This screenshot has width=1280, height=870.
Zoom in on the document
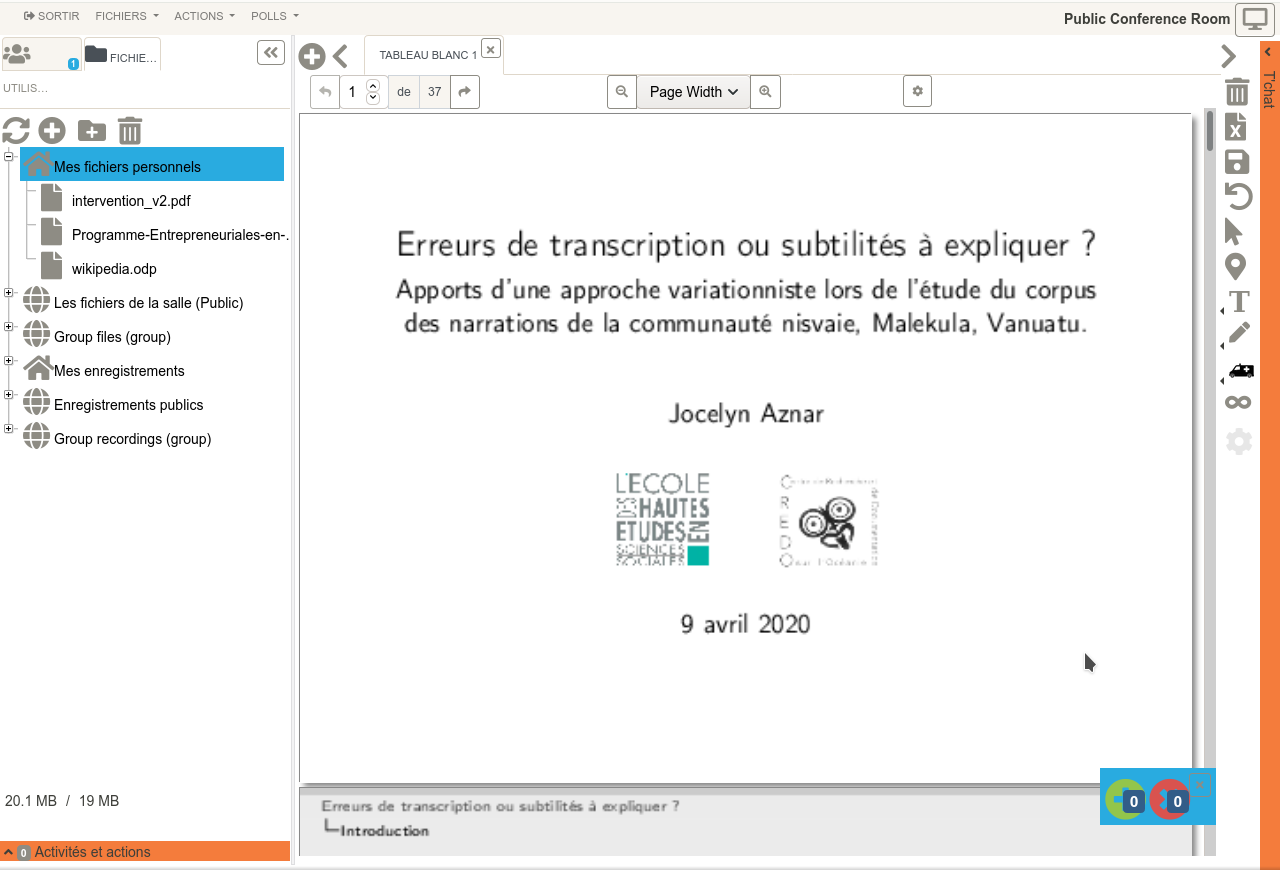click(x=765, y=92)
